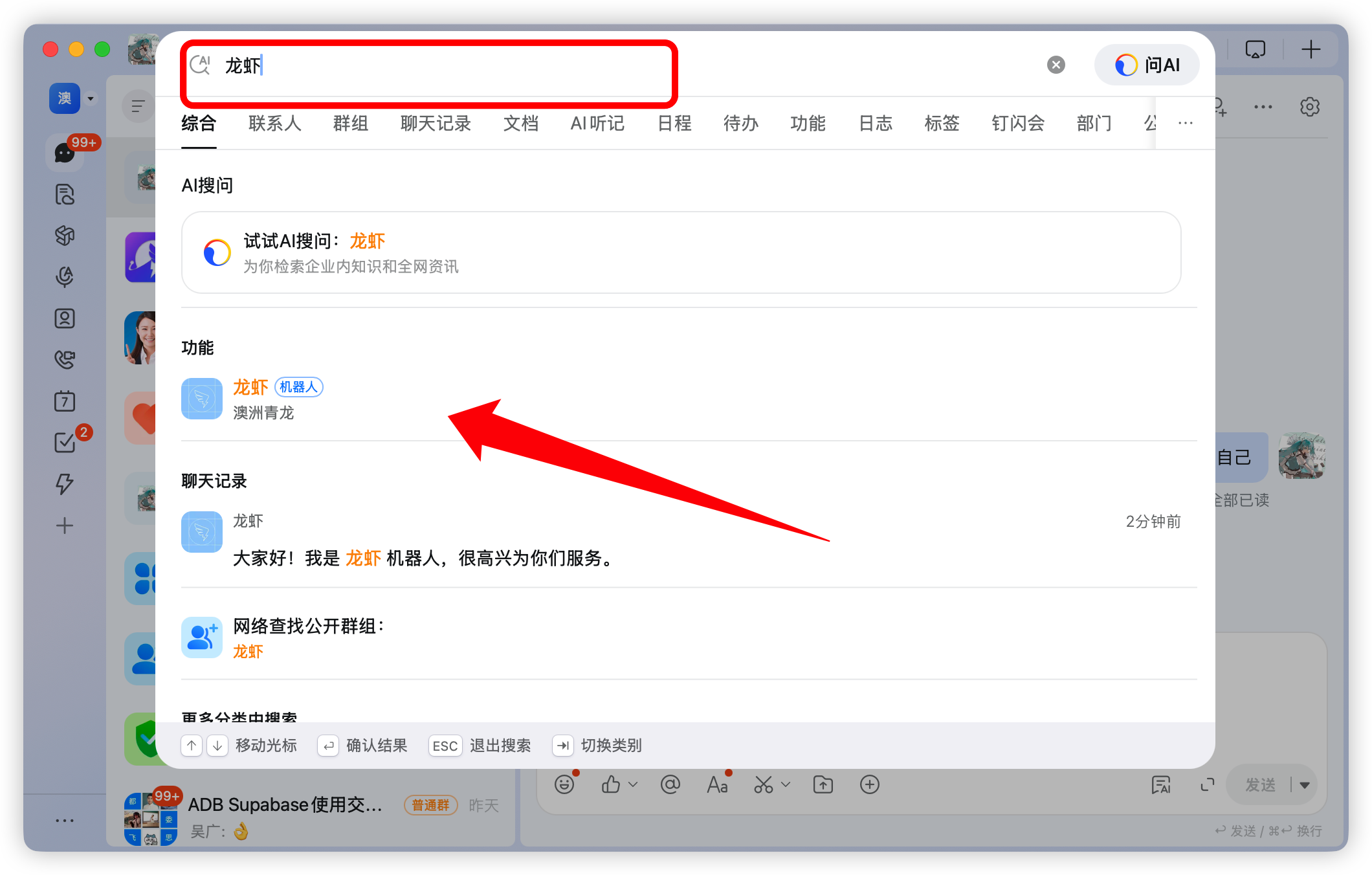Click the messages chat bubble icon showing 99+
The image size is (1372, 875).
(x=64, y=153)
